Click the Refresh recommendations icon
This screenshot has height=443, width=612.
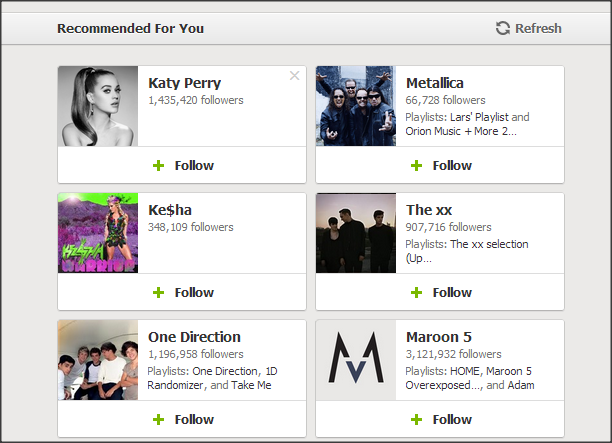(x=503, y=28)
